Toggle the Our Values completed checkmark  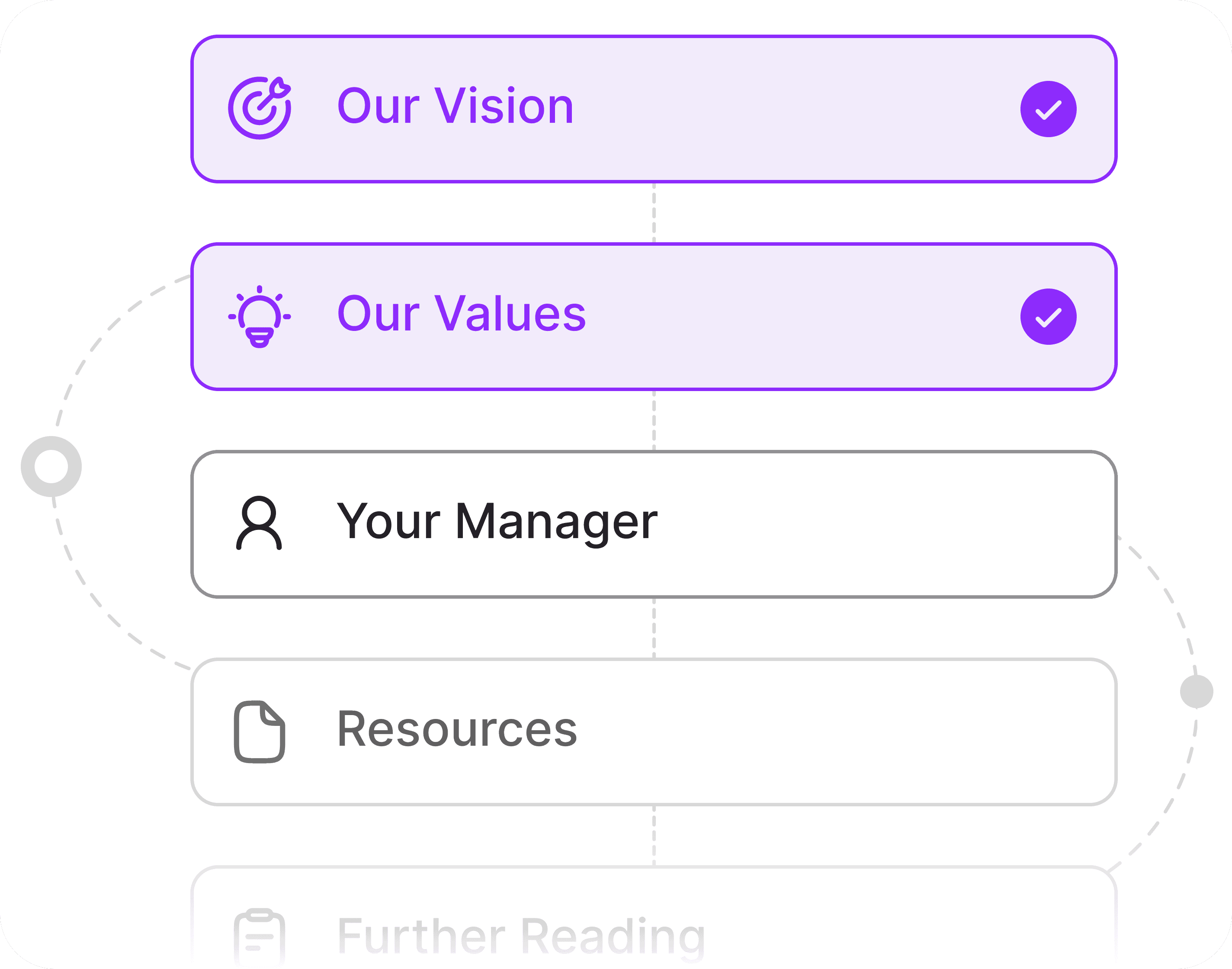point(1048,317)
